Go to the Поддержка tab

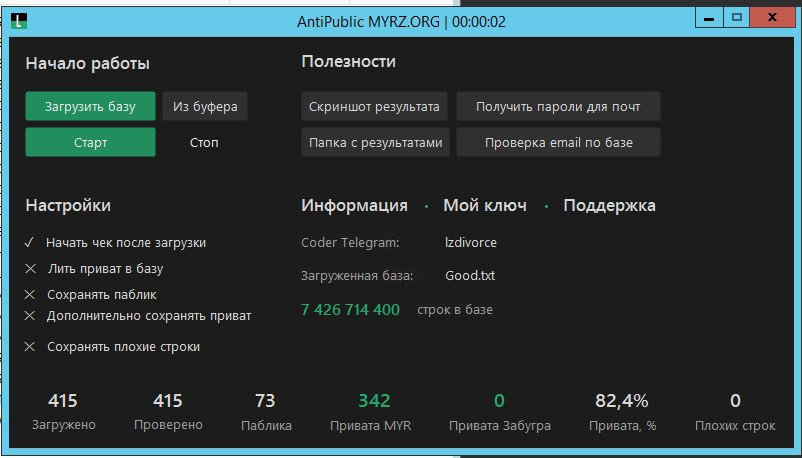coord(609,205)
